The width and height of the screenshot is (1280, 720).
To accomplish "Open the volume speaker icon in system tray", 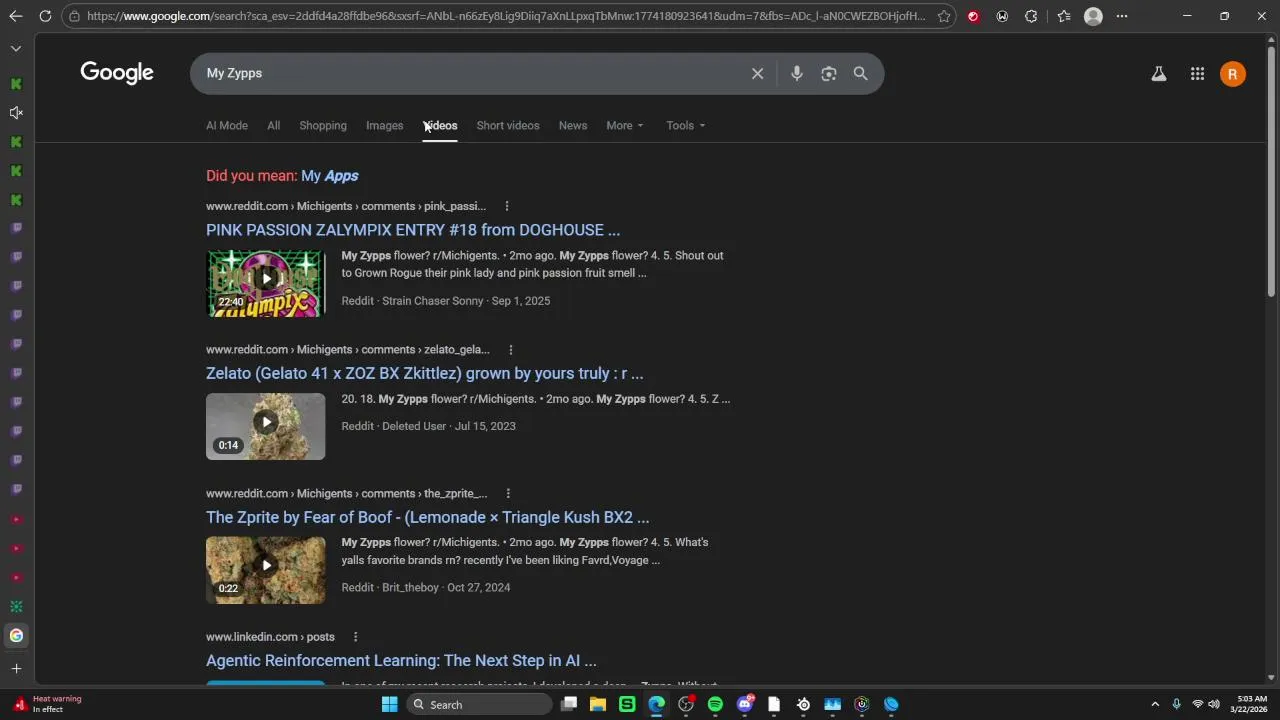I will [x=1214, y=704].
